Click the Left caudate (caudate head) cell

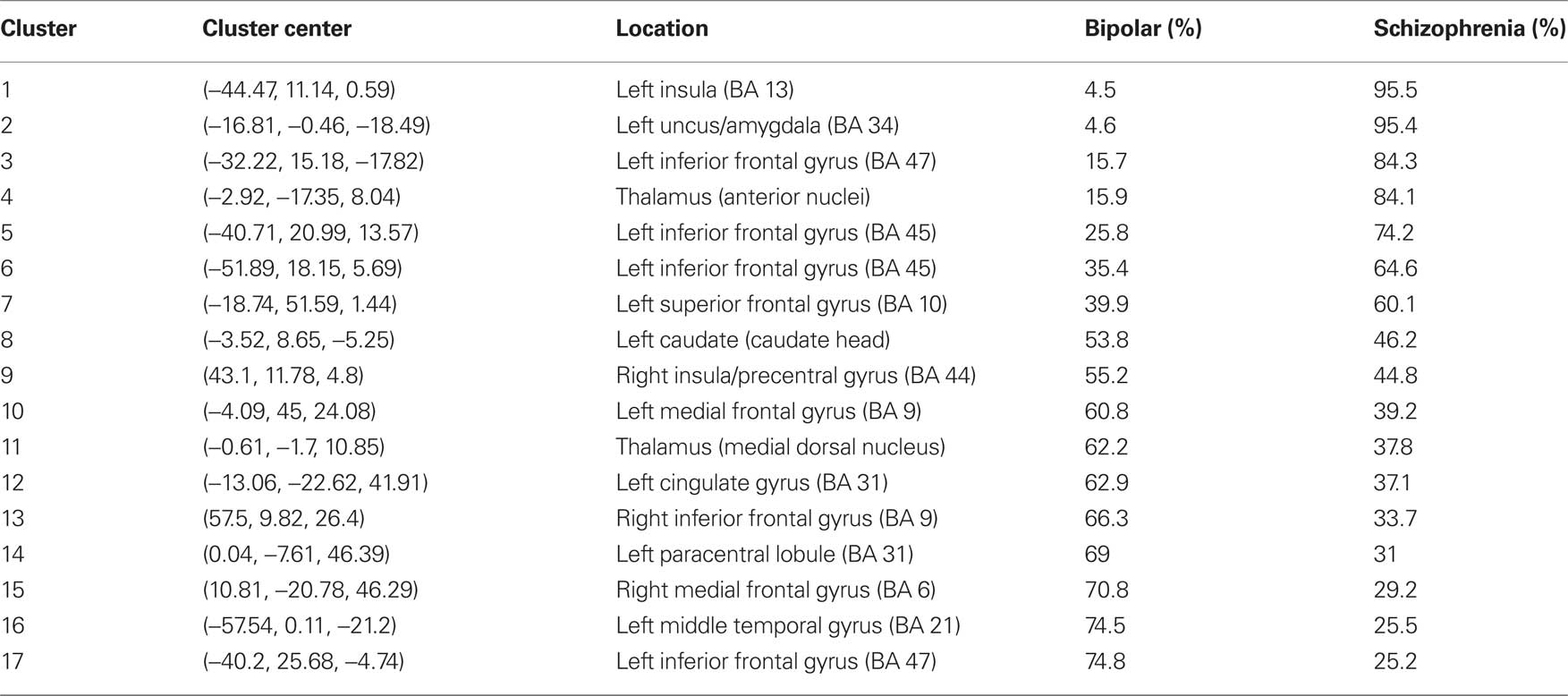[752, 340]
